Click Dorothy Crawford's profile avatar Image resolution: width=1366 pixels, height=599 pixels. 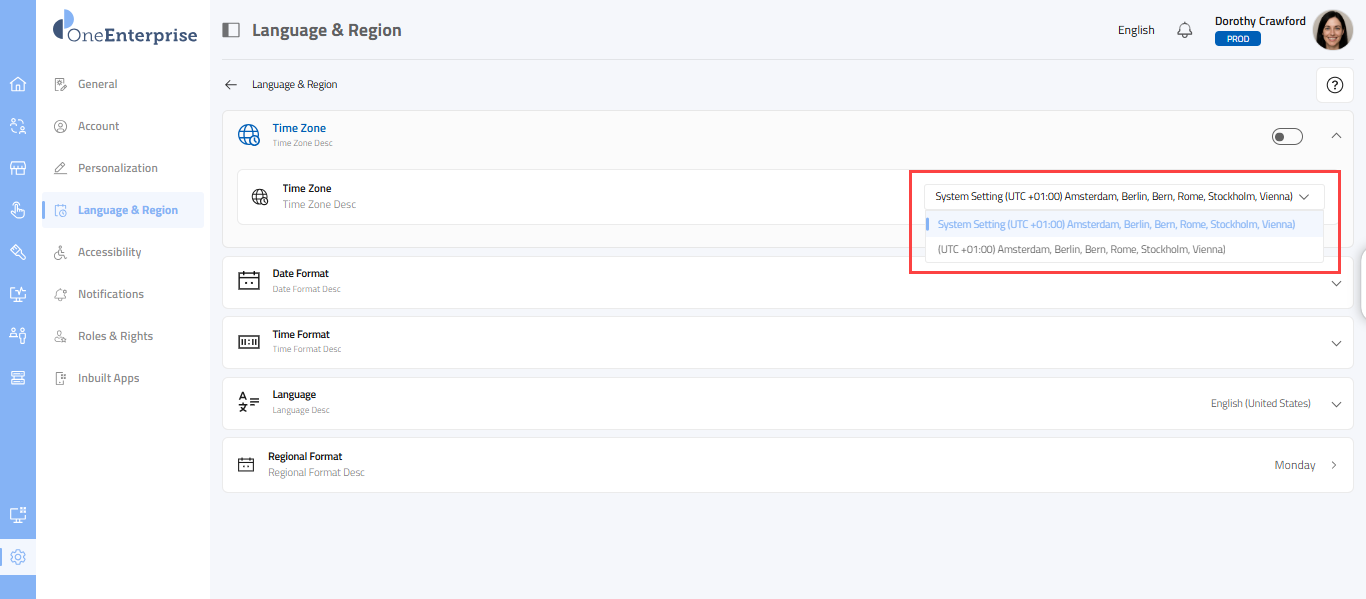(x=1332, y=30)
